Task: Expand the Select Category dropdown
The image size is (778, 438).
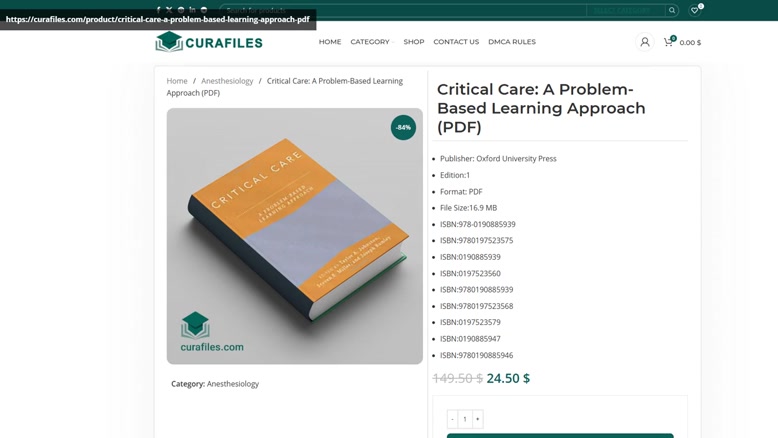Action: 626,10
